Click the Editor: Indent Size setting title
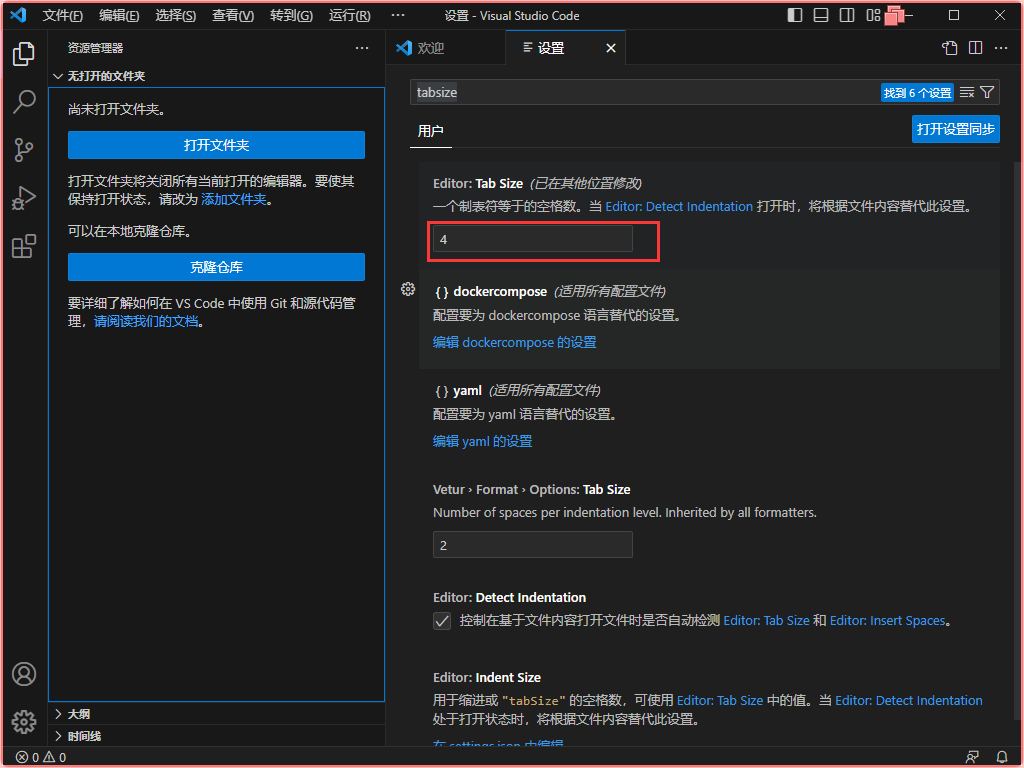Viewport: 1024px width, 768px height. [487, 678]
